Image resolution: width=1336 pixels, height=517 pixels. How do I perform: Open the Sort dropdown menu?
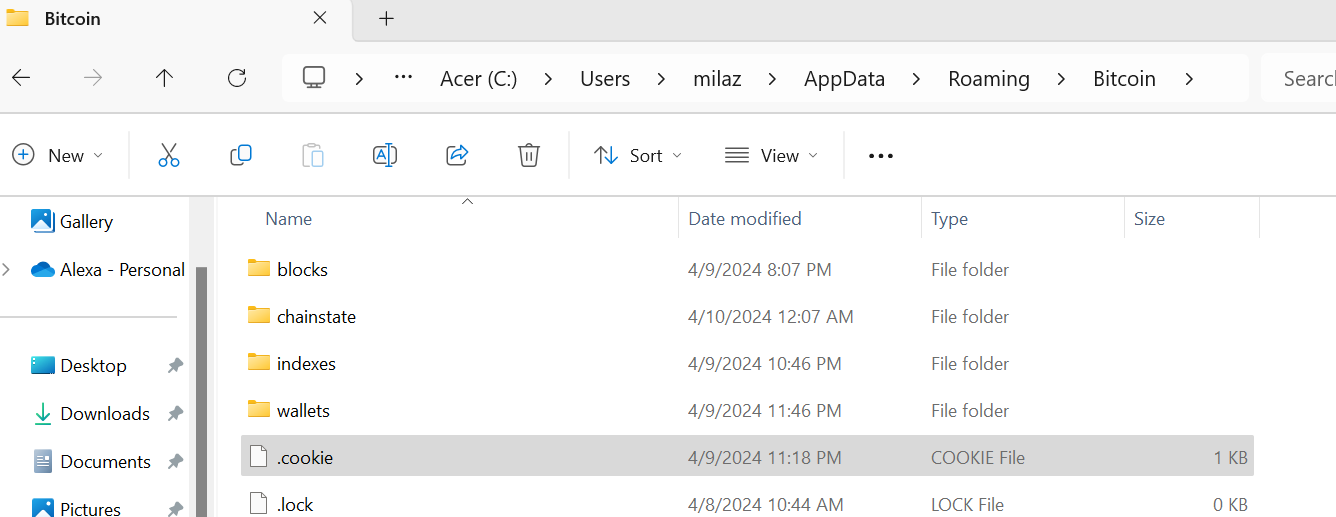click(638, 155)
